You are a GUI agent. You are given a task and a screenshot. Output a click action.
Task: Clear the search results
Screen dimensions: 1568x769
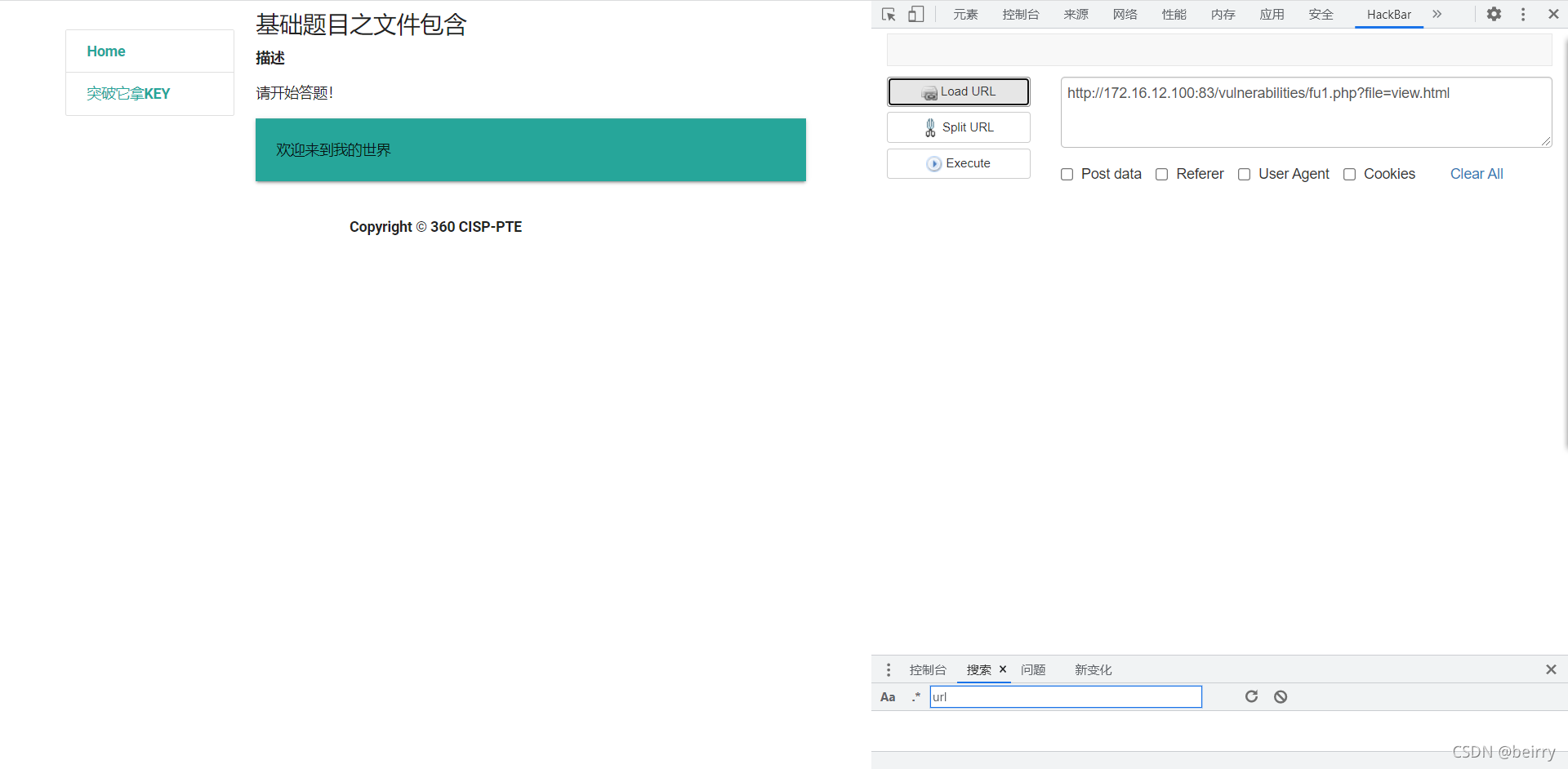[x=1281, y=696]
